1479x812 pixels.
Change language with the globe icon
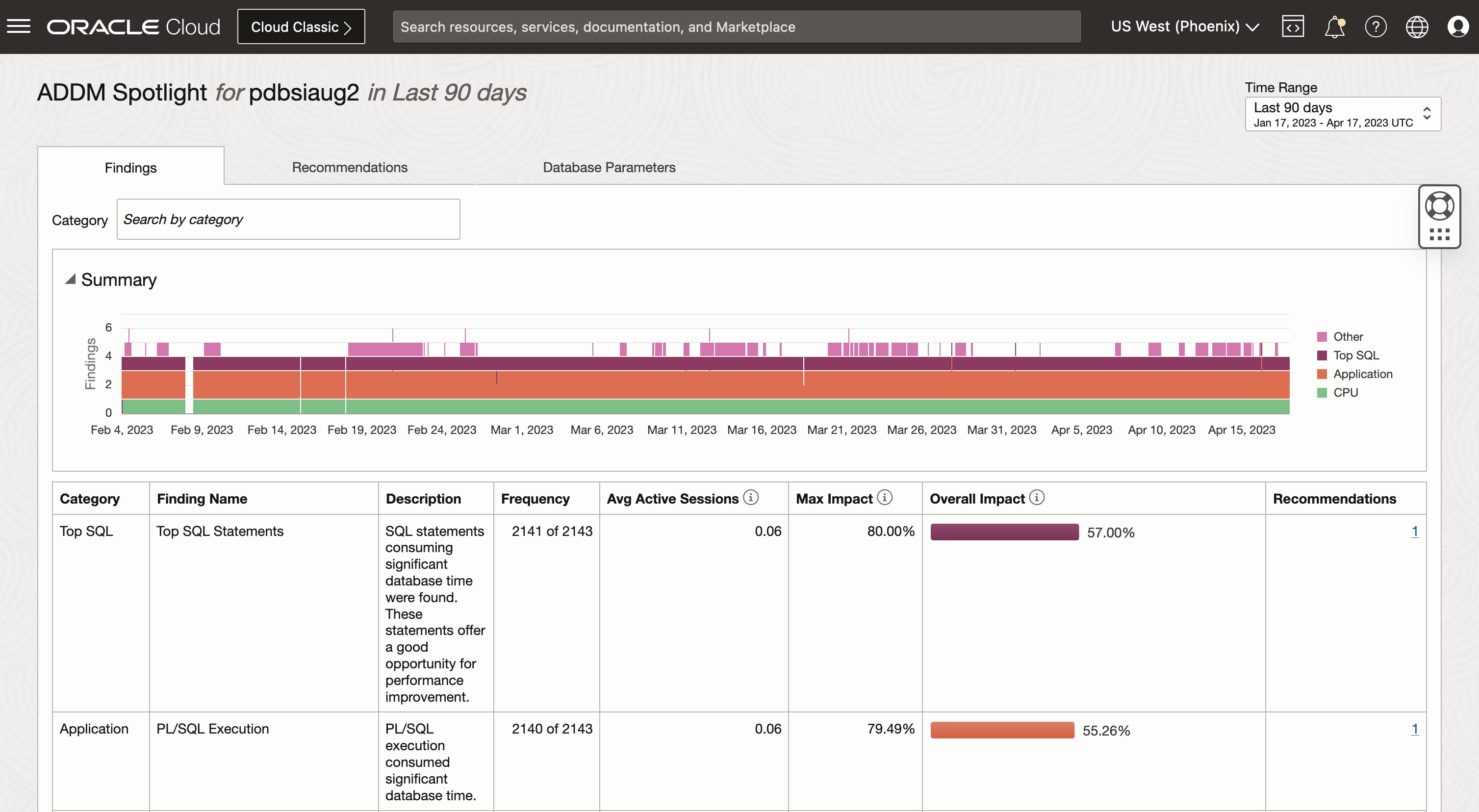tap(1417, 26)
